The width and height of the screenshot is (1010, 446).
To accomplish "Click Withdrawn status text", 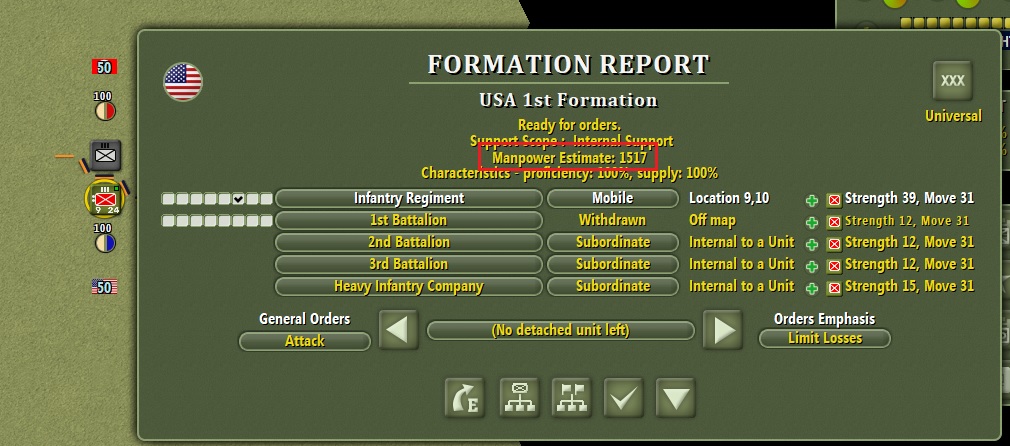I will coord(612,220).
